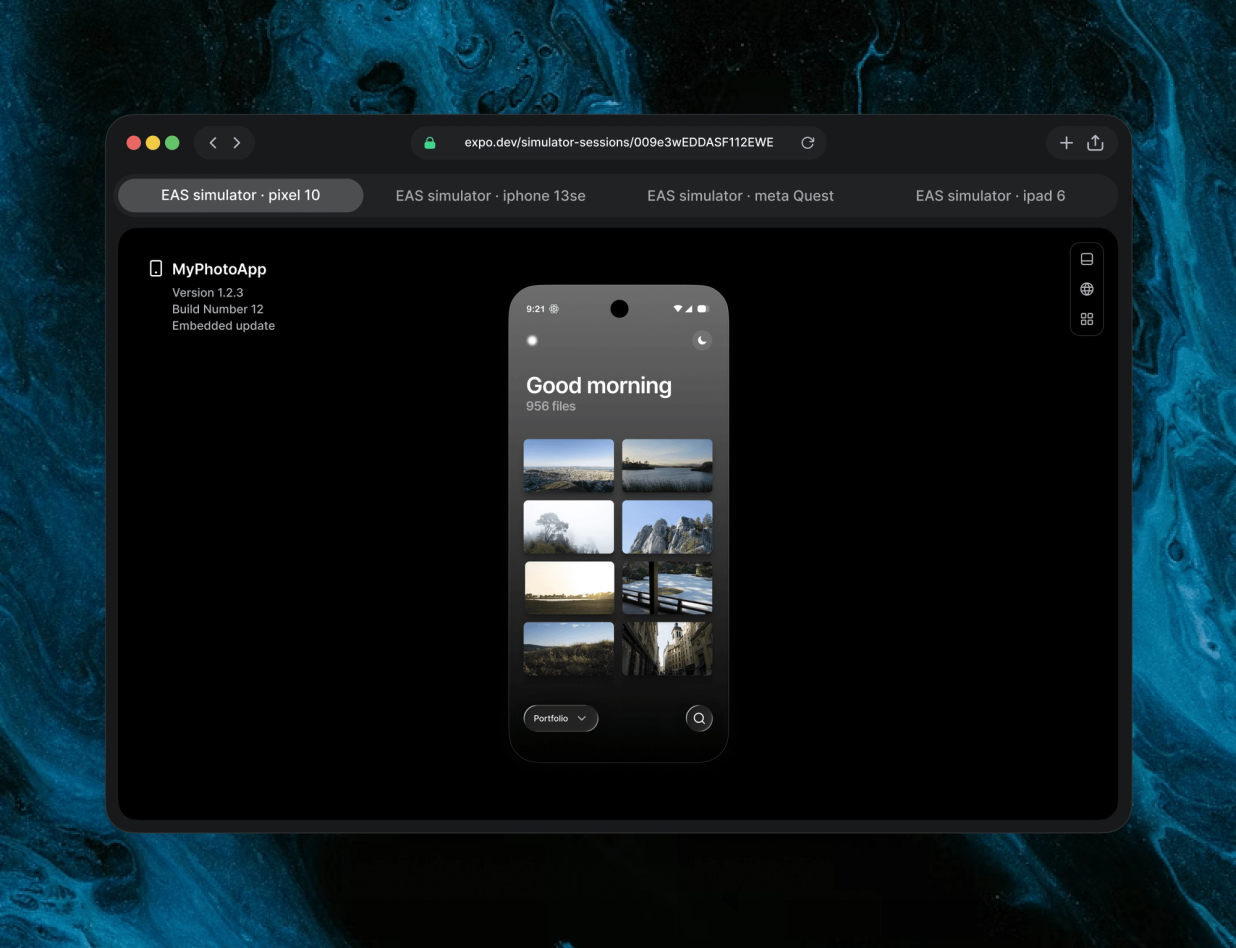Click the expo.dev URL address field
1236x948 pixels.
point(618,143)
